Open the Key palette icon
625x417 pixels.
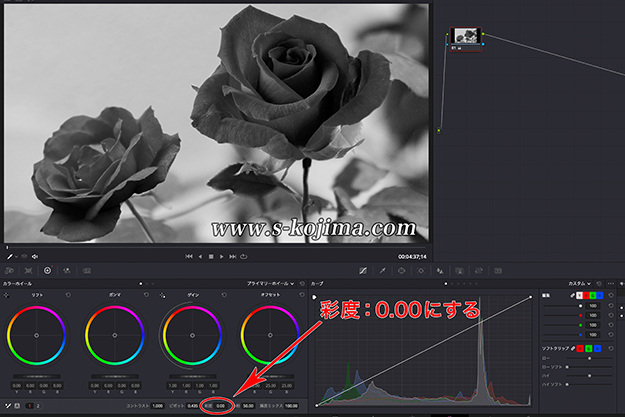tap(460, 271)
